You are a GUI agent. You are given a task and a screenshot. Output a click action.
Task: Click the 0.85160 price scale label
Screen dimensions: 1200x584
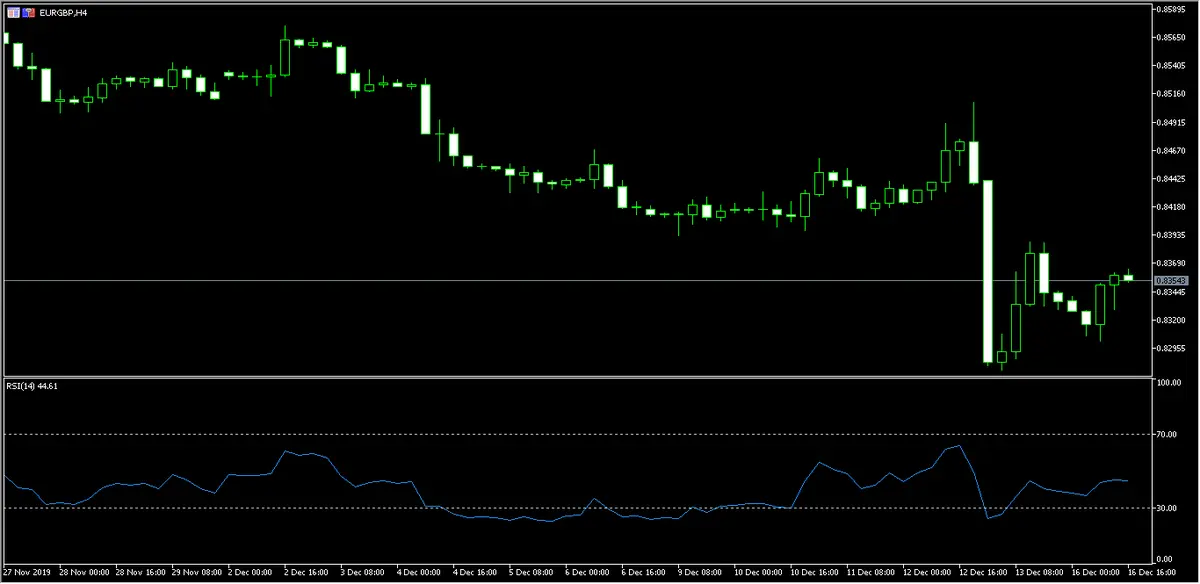tap(1172, 94)
